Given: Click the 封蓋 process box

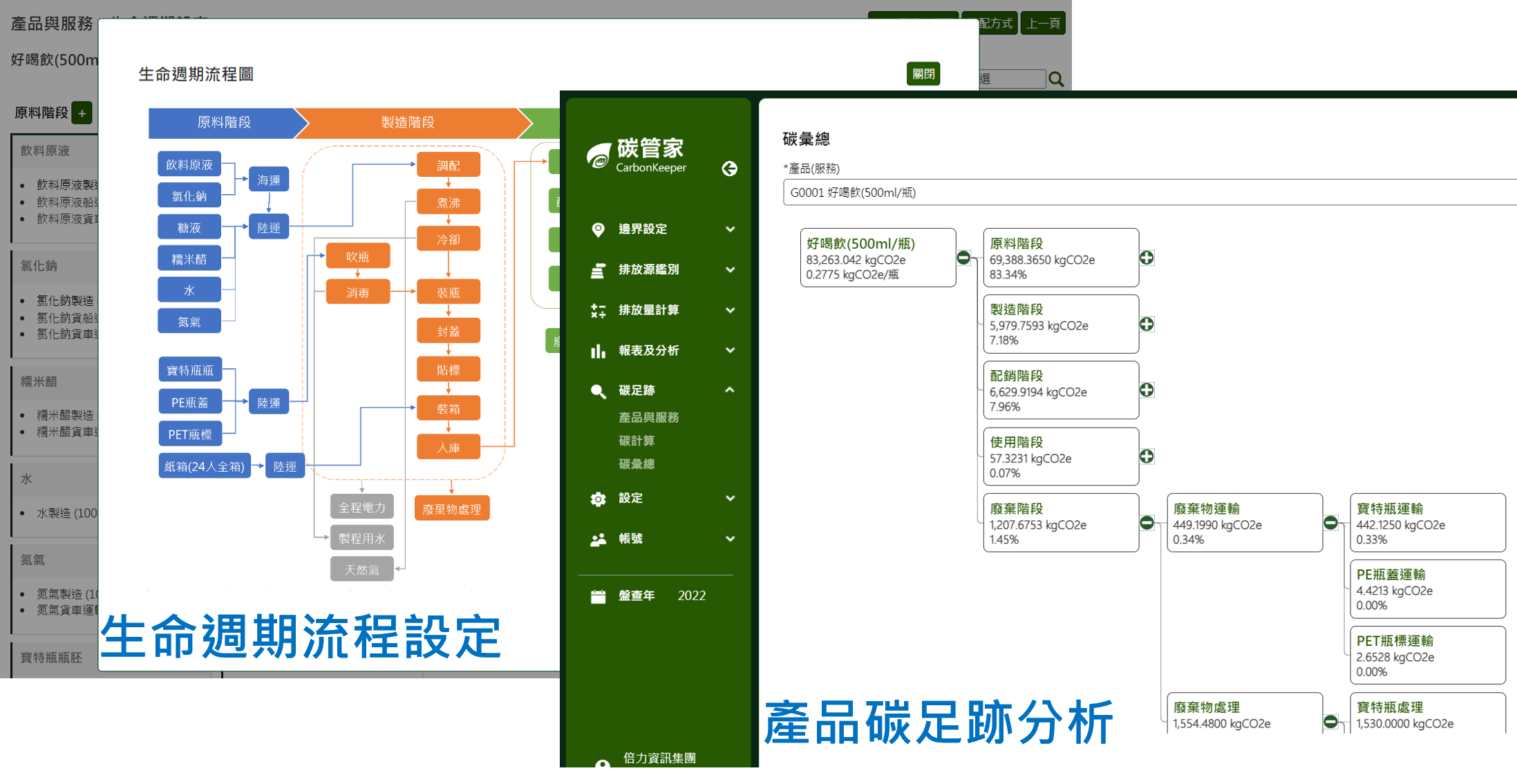Looking at the screenshot, I should pos(449,332).
